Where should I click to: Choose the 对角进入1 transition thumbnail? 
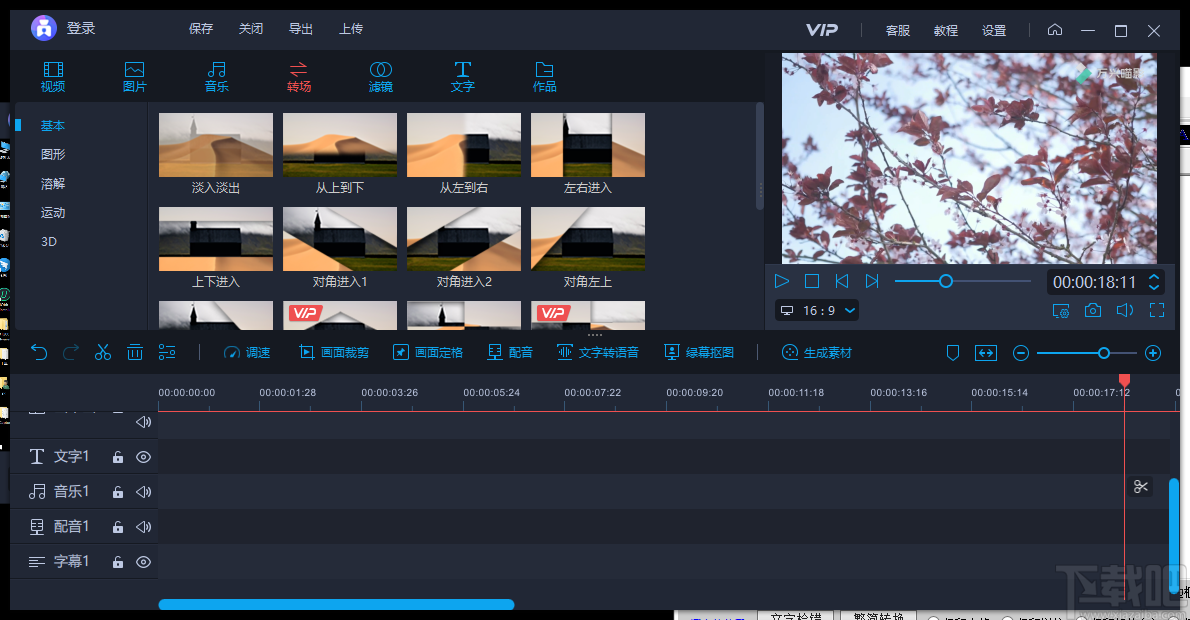pyautogui.click(x=340, y=239)
